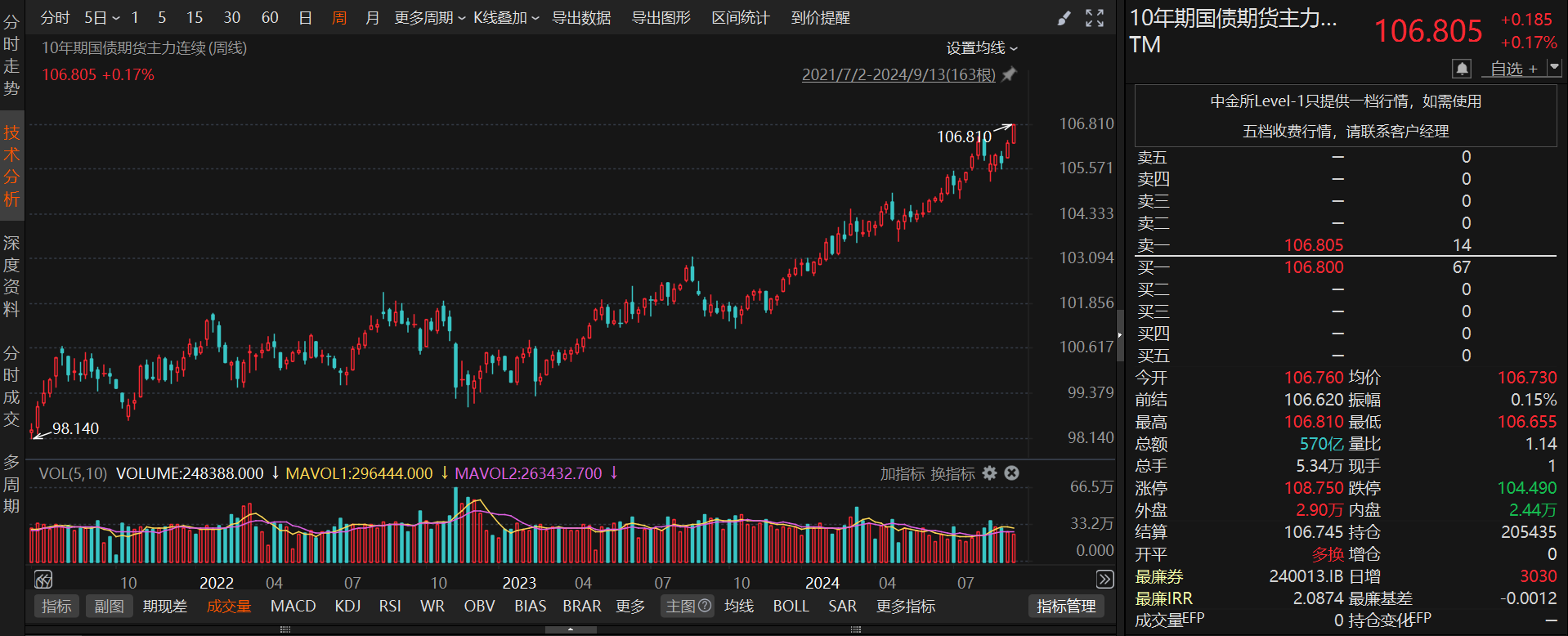Click the 2021/7/2-2024/9/13 date range link
Viewport: 1568px width, 636px height.
(898, 75)
